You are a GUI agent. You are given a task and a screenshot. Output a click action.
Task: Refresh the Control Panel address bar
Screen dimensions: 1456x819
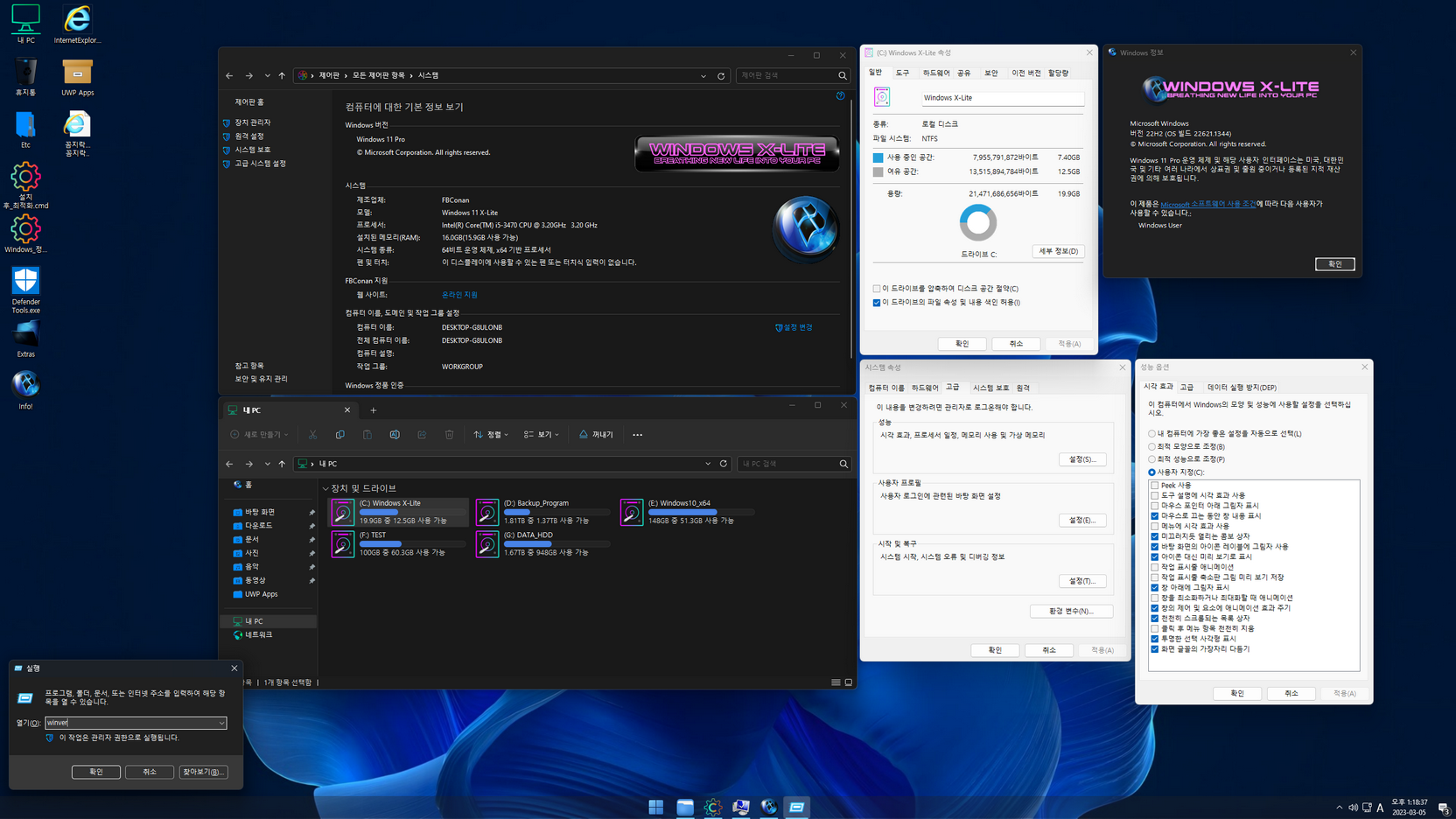click(x=721, y=76)
